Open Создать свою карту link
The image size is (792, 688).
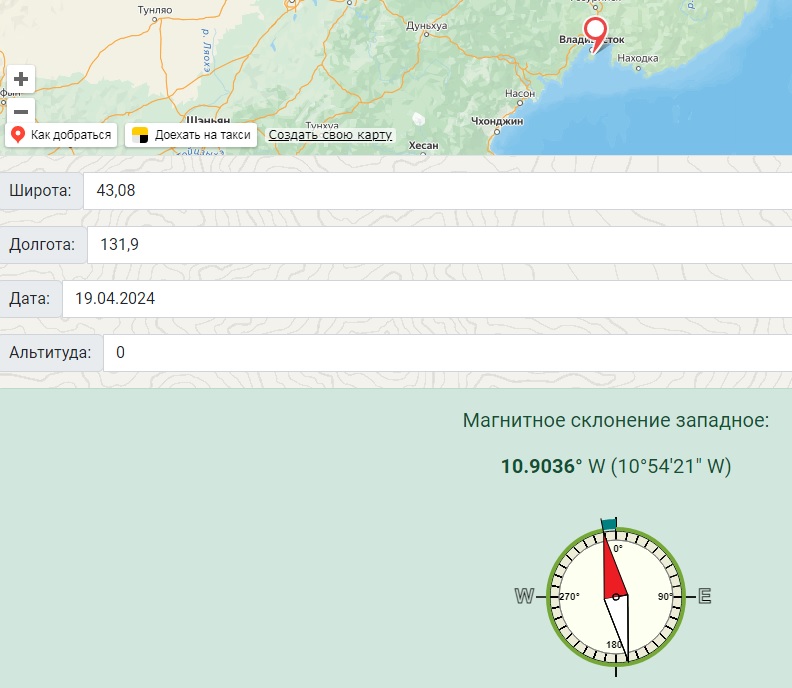tap(330, 135)
